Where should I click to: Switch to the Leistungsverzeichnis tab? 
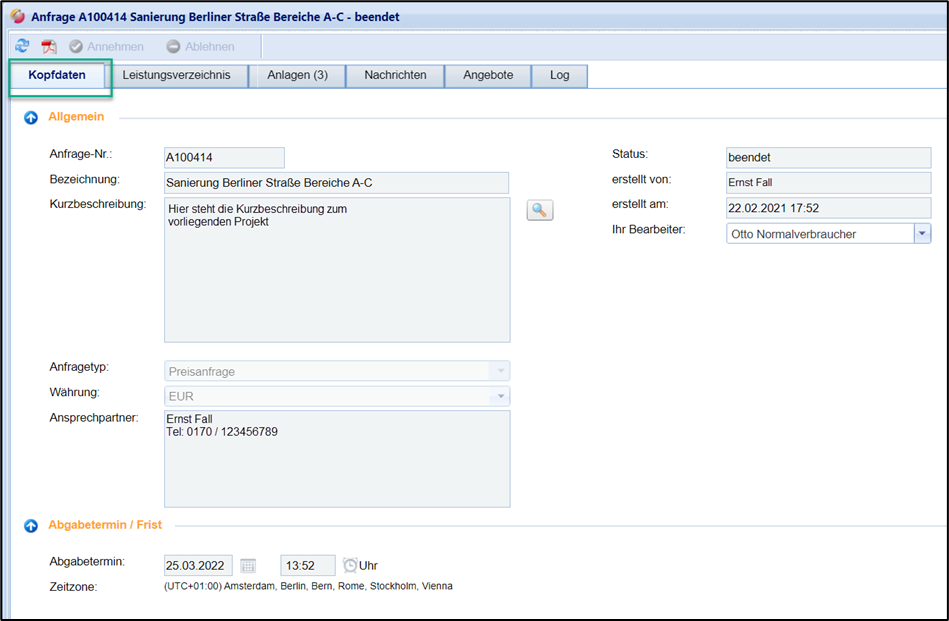(176, 75)
